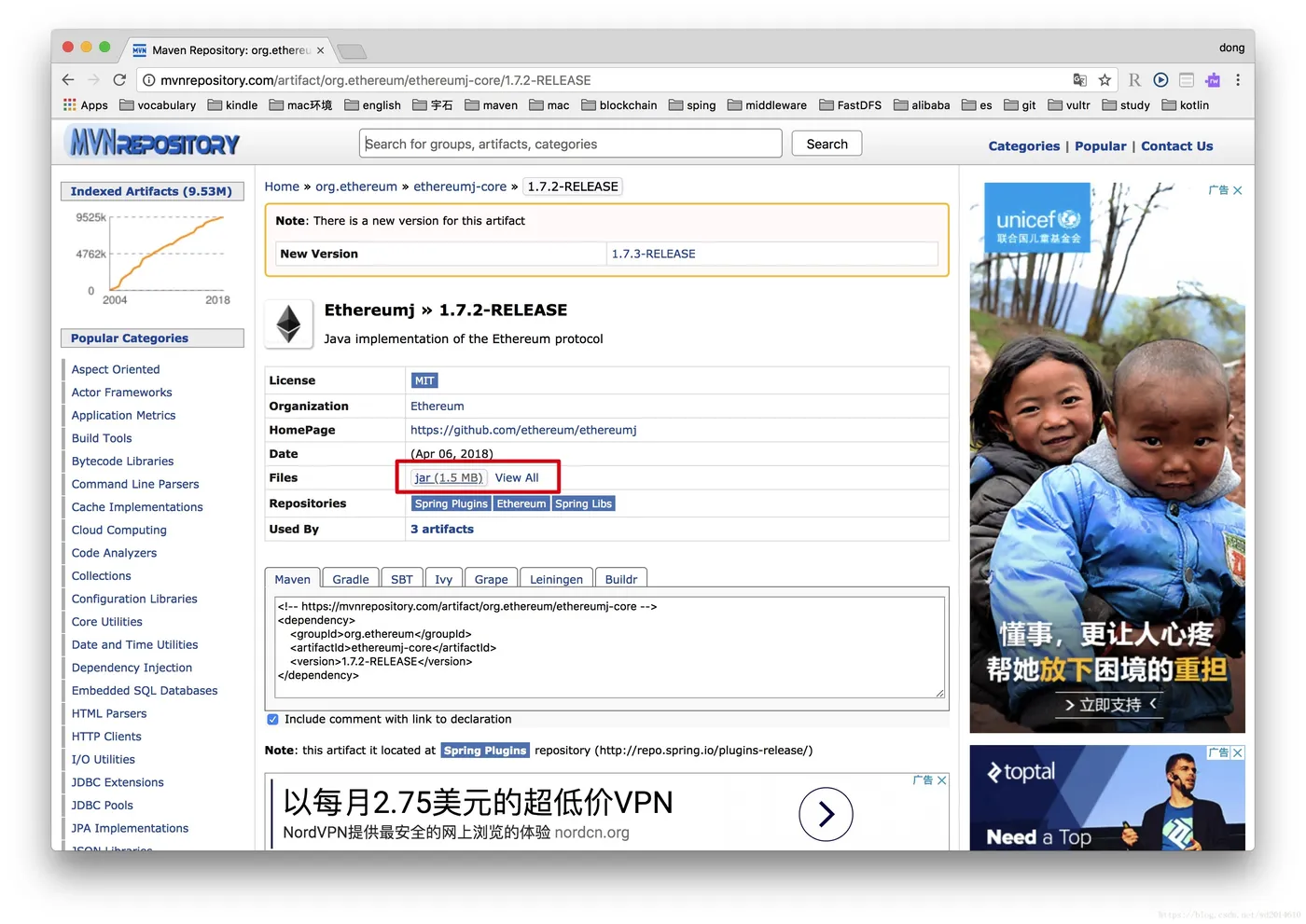This screenshot has width=1306, height=924.
Task: Open the maven bookmarks folder
Action: (x=491, y=105)
